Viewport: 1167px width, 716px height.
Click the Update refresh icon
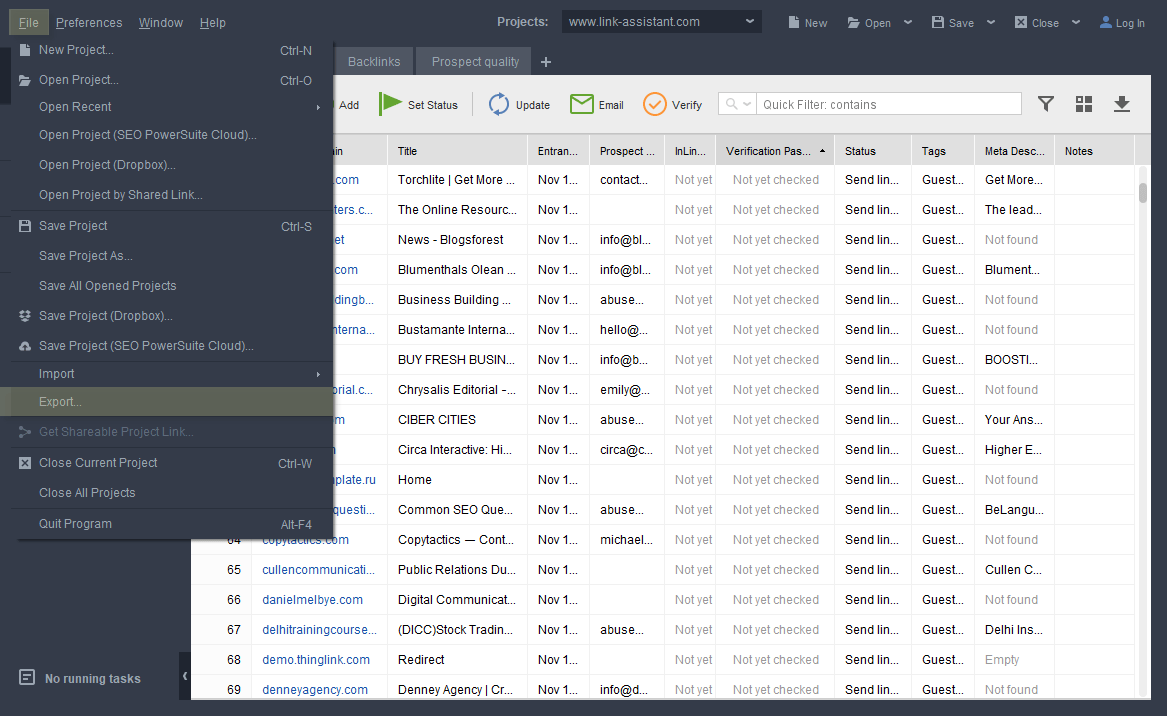(x=499, y=104)
